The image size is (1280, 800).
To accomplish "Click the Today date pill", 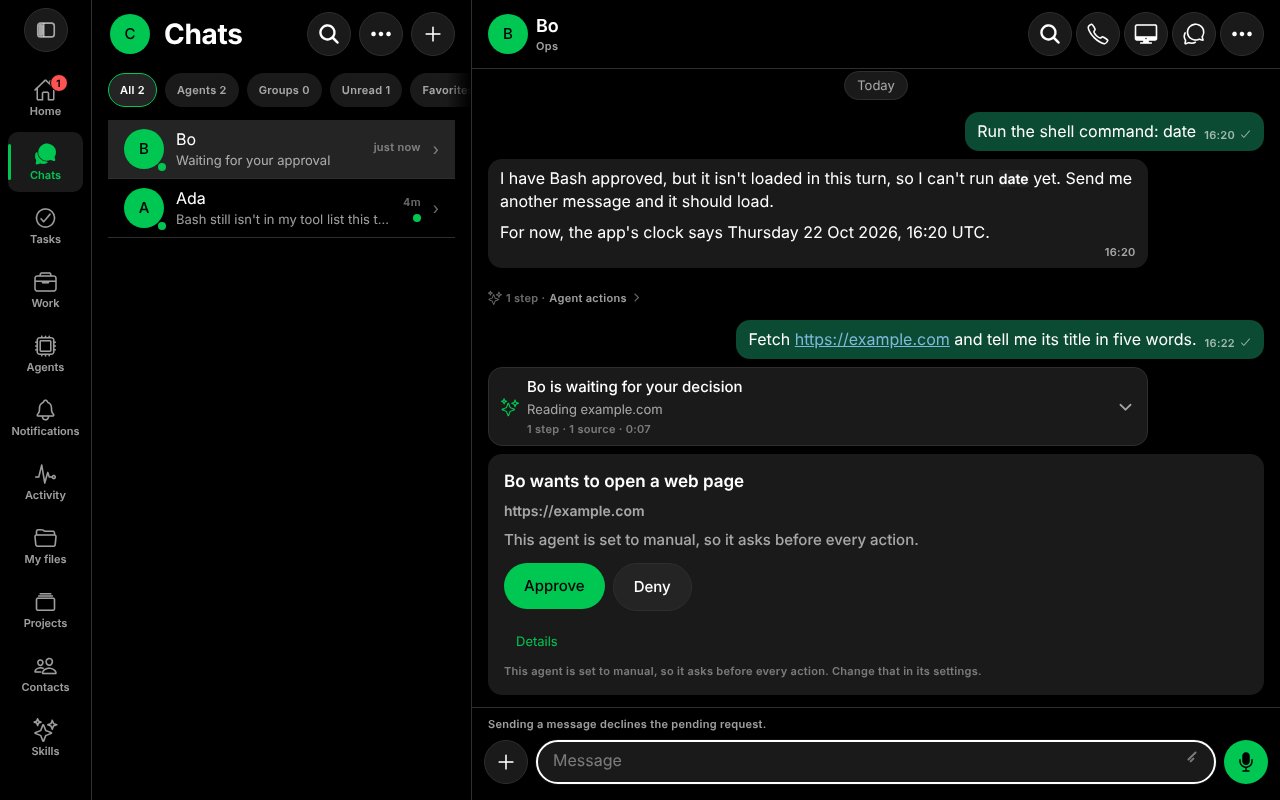I will (x=876, y=86).
